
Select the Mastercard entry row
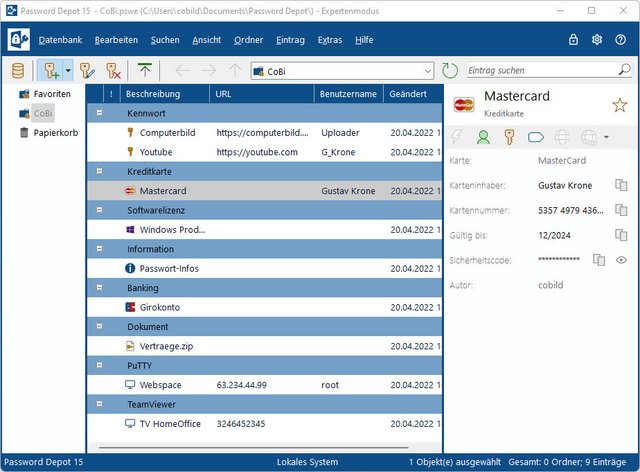[264, 191]
